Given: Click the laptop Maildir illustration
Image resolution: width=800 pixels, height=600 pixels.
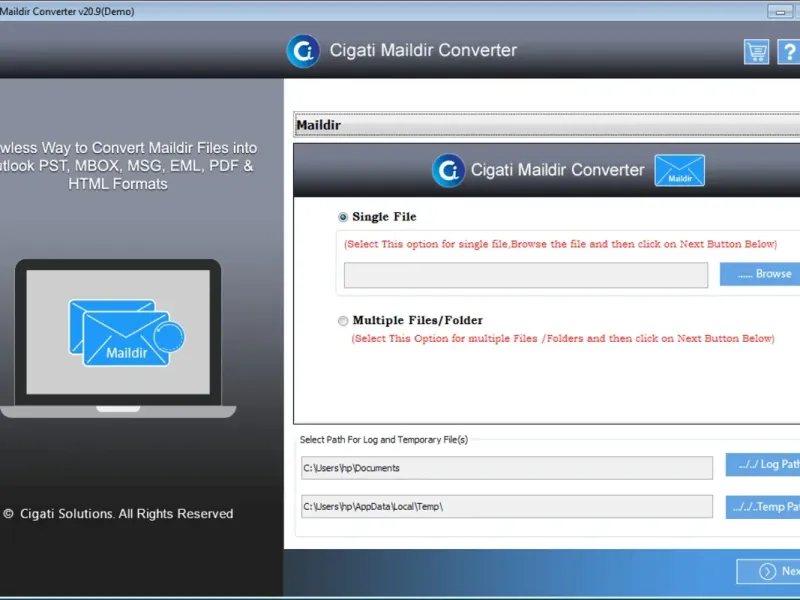Looking at the screenshot, I should click(x=118, y=339).
